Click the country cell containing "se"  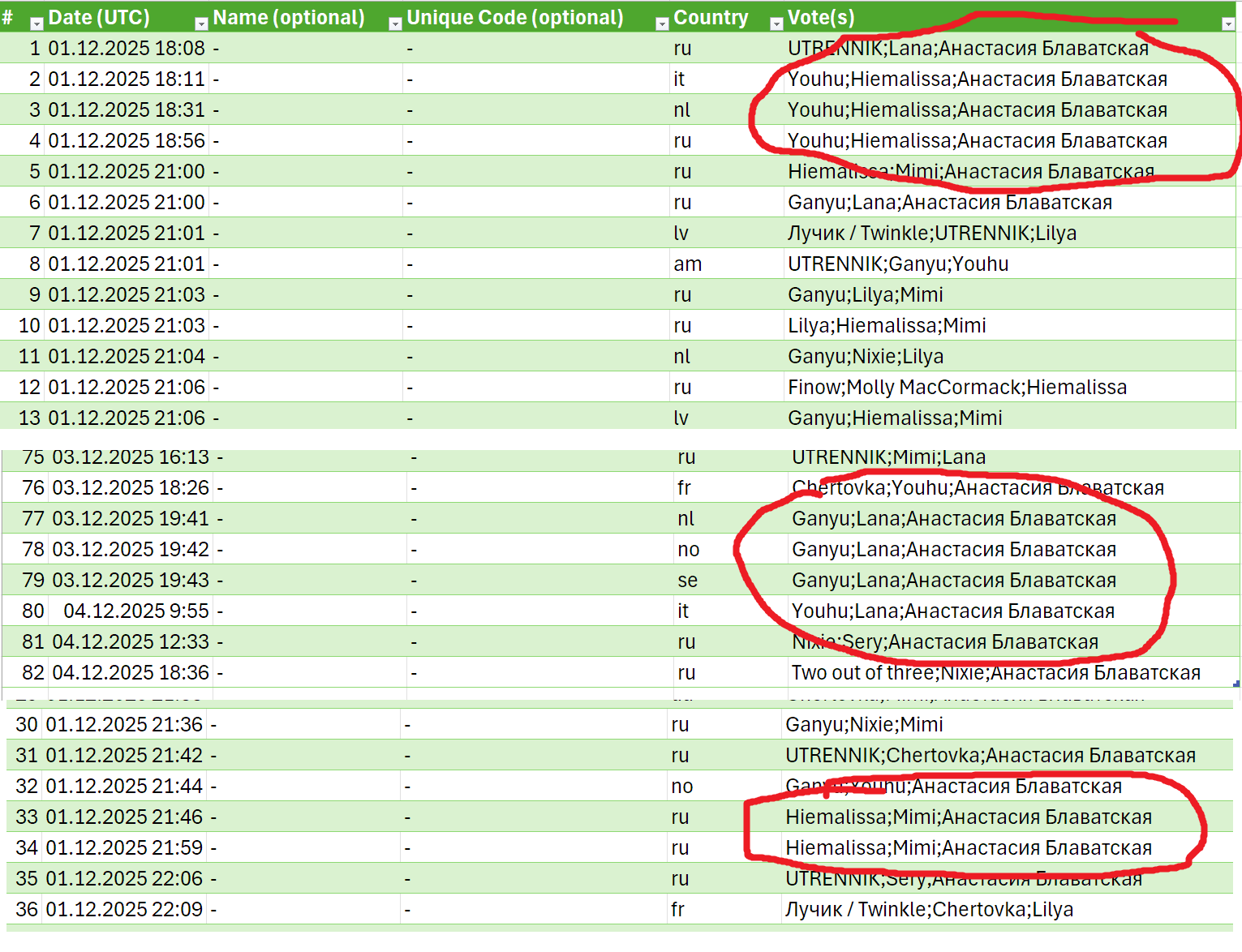click(x=687, y=580)
